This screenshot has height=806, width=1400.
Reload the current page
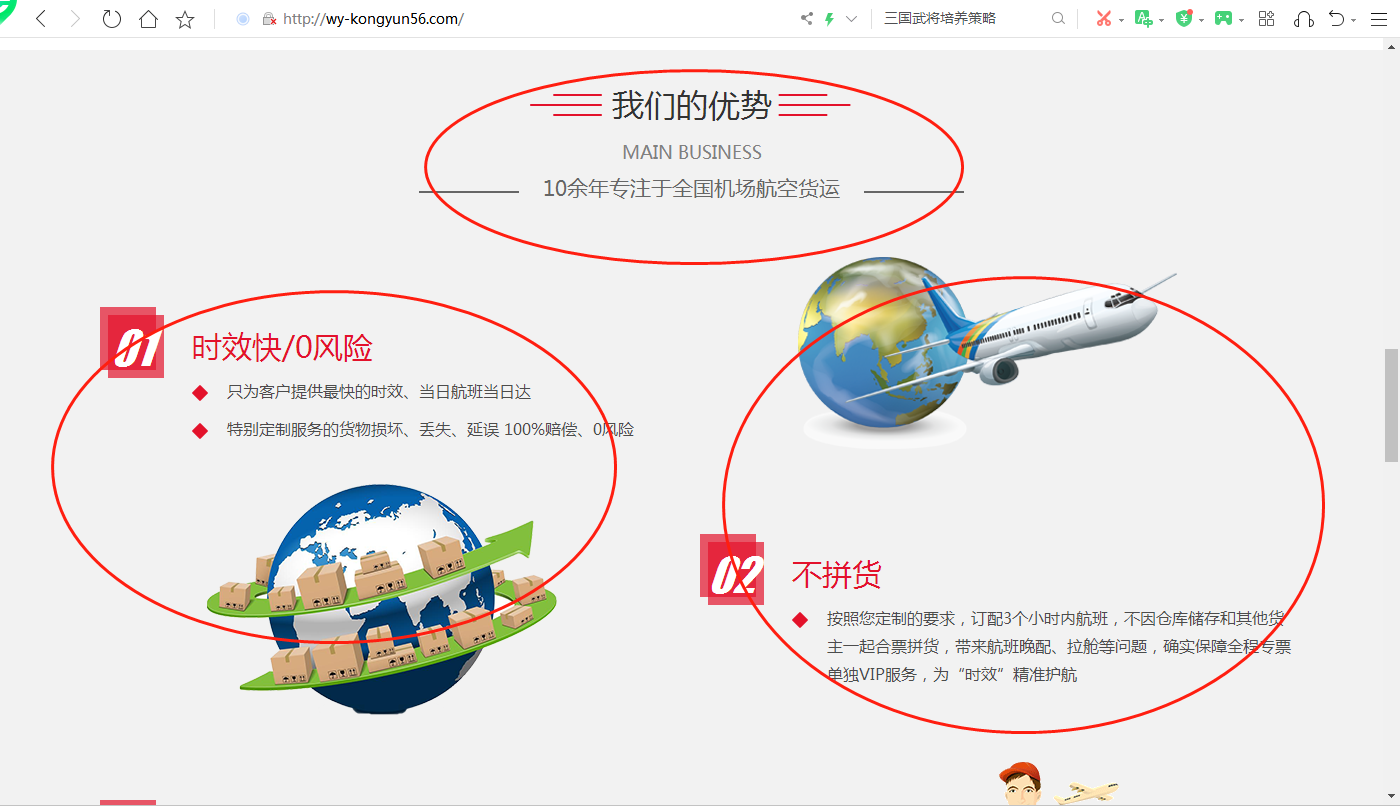pyautogui.click(x=112, y=19)
